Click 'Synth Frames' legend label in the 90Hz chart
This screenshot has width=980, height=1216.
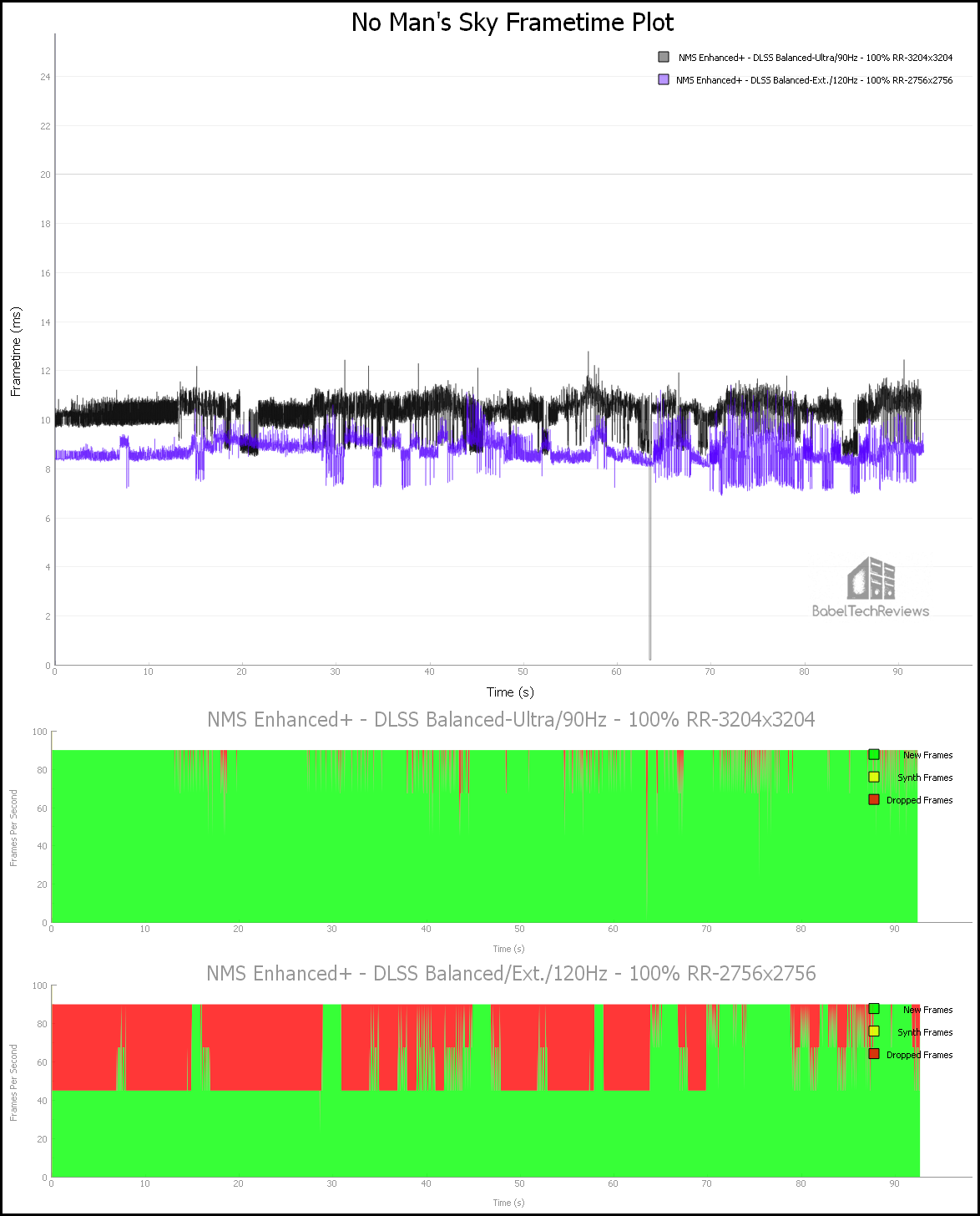coord(925,778)
